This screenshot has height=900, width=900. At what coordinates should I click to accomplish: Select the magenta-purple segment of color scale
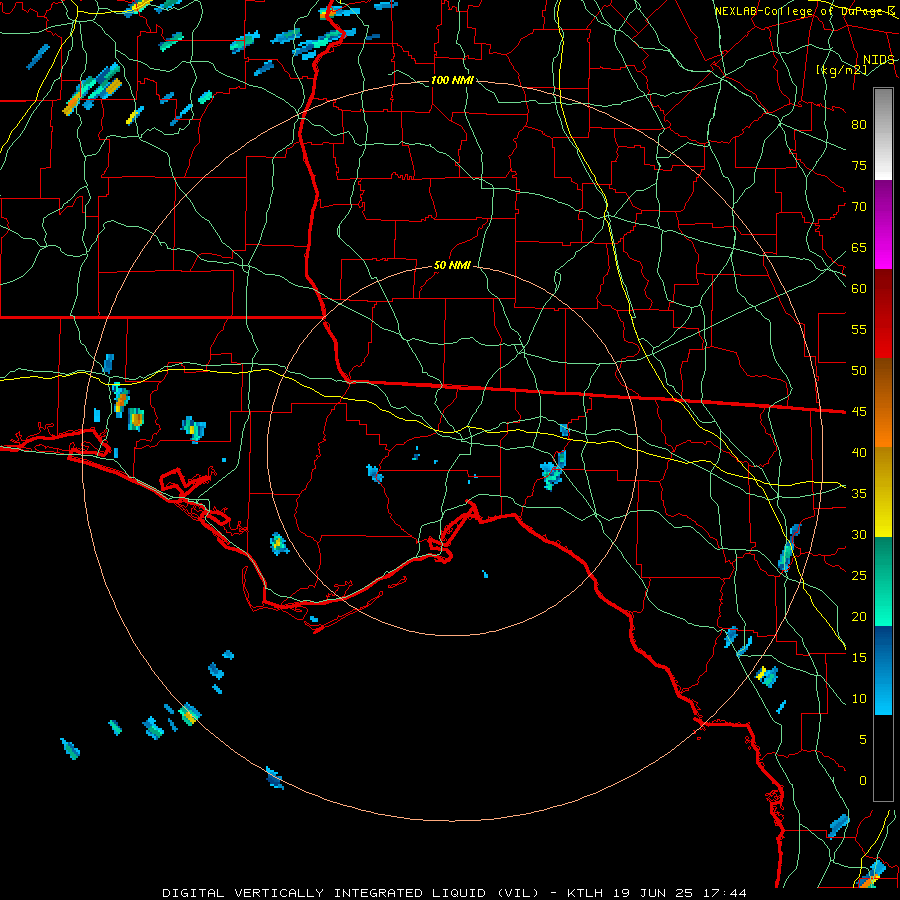pos(883,224)
